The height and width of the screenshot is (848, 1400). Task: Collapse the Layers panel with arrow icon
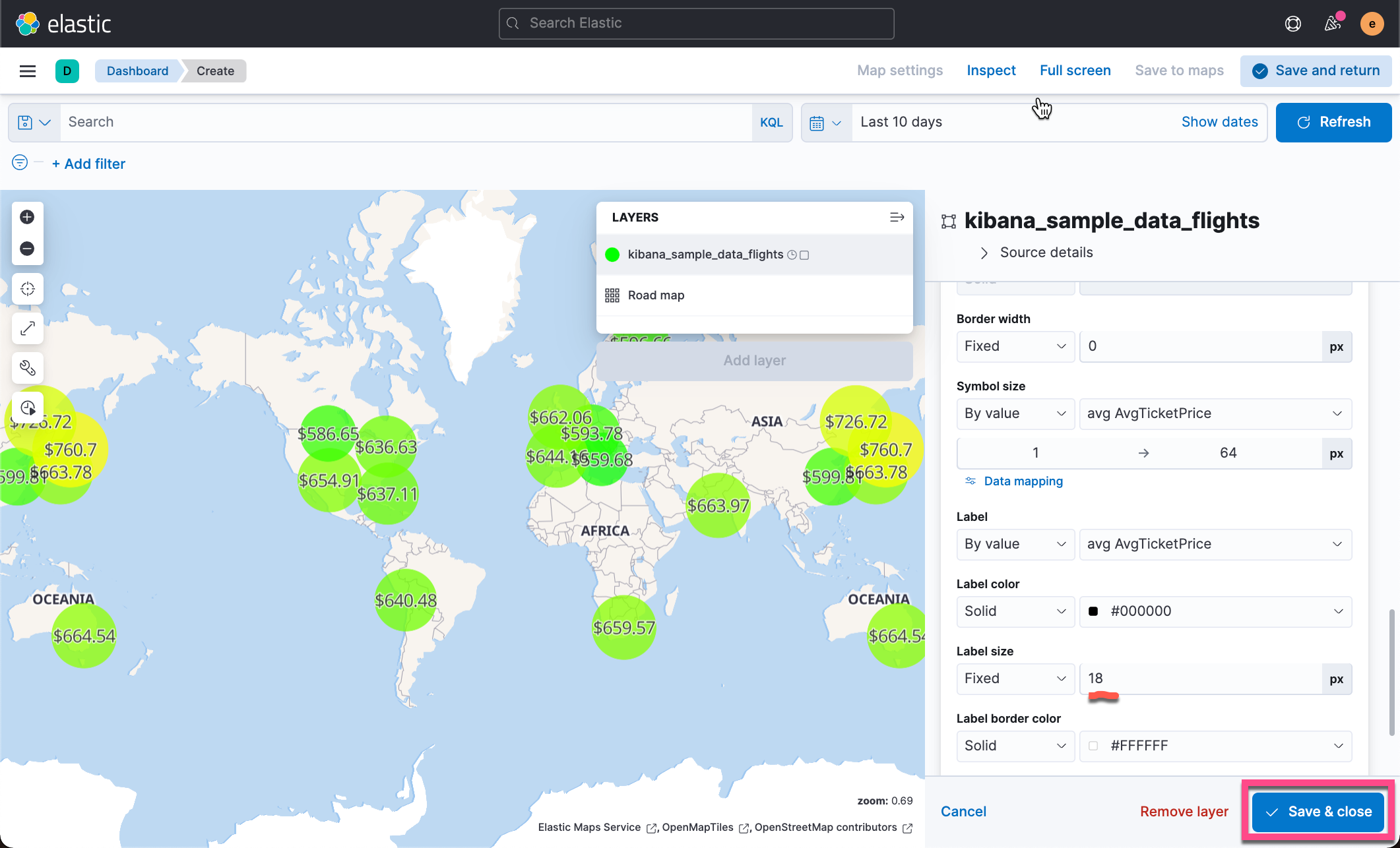897,217
